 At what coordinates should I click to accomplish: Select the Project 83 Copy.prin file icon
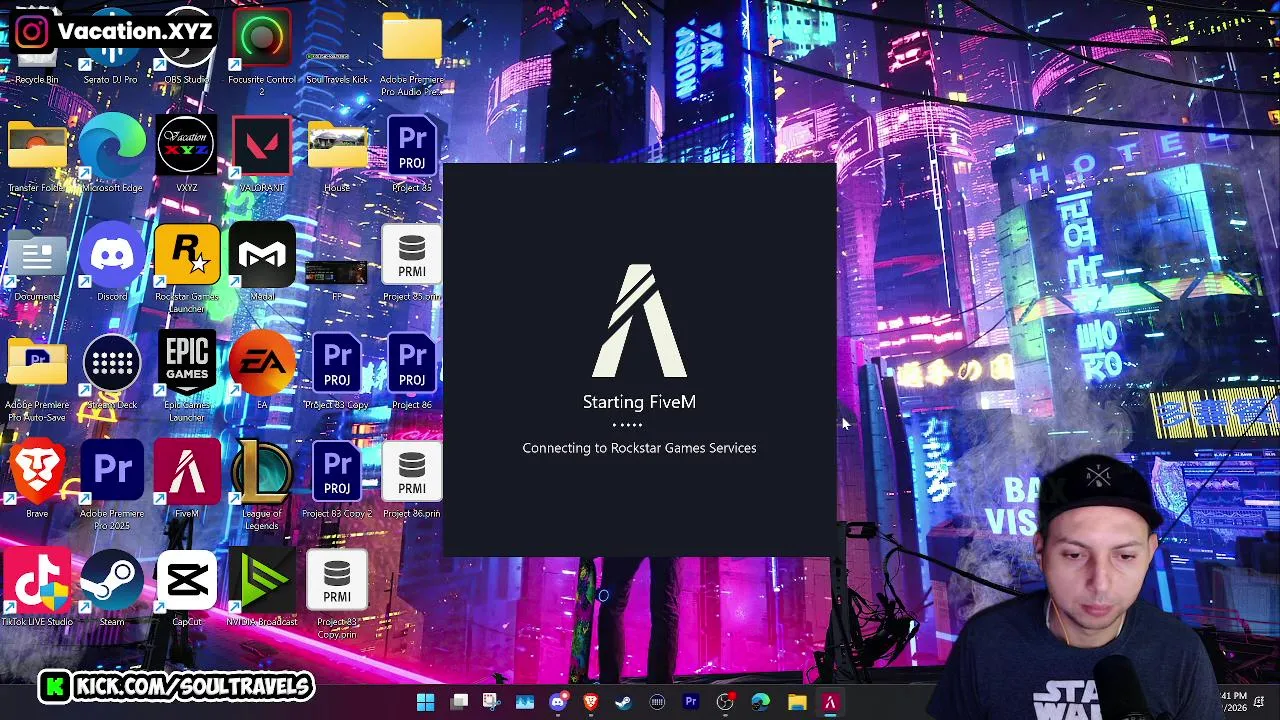337,595
